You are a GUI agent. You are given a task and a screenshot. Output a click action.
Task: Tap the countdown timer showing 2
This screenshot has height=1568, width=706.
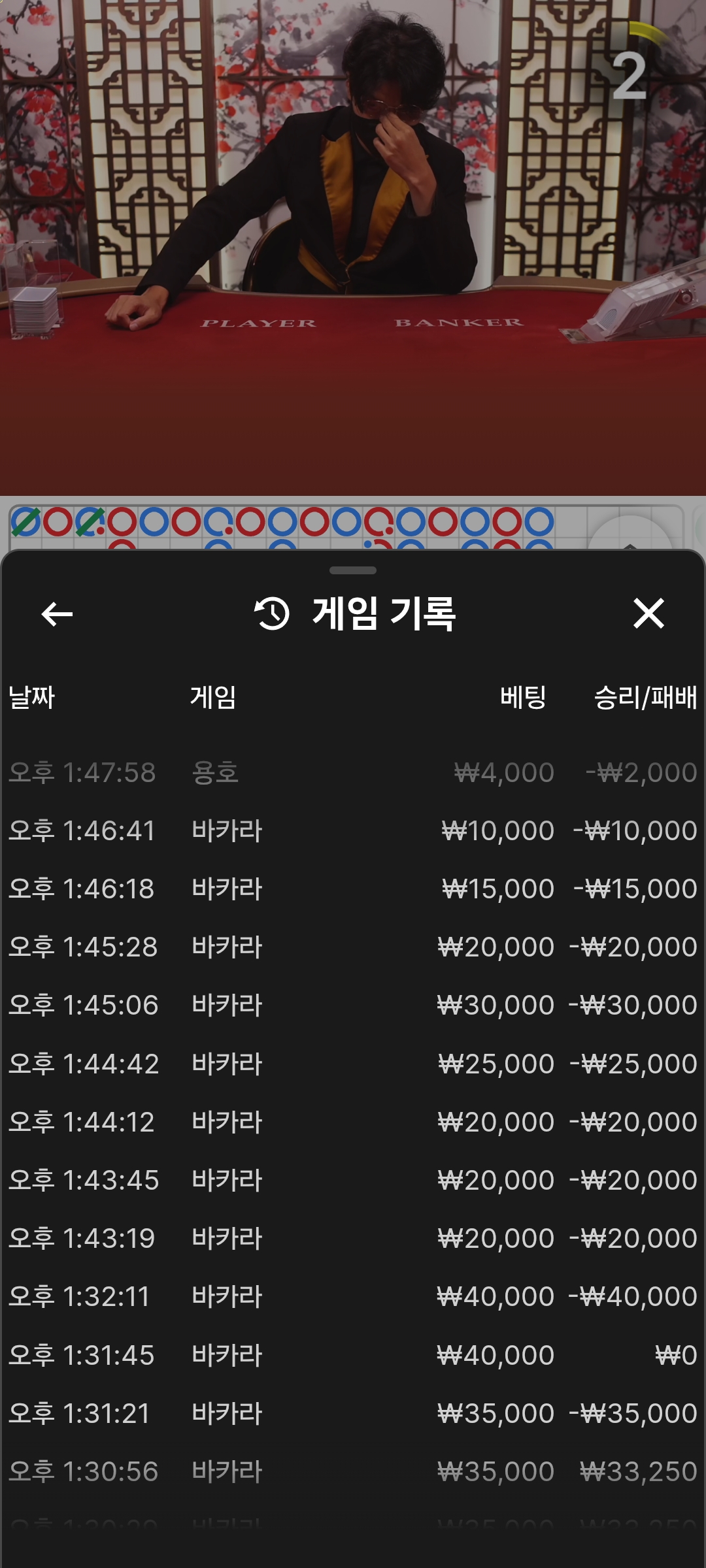tap(630, 75)
